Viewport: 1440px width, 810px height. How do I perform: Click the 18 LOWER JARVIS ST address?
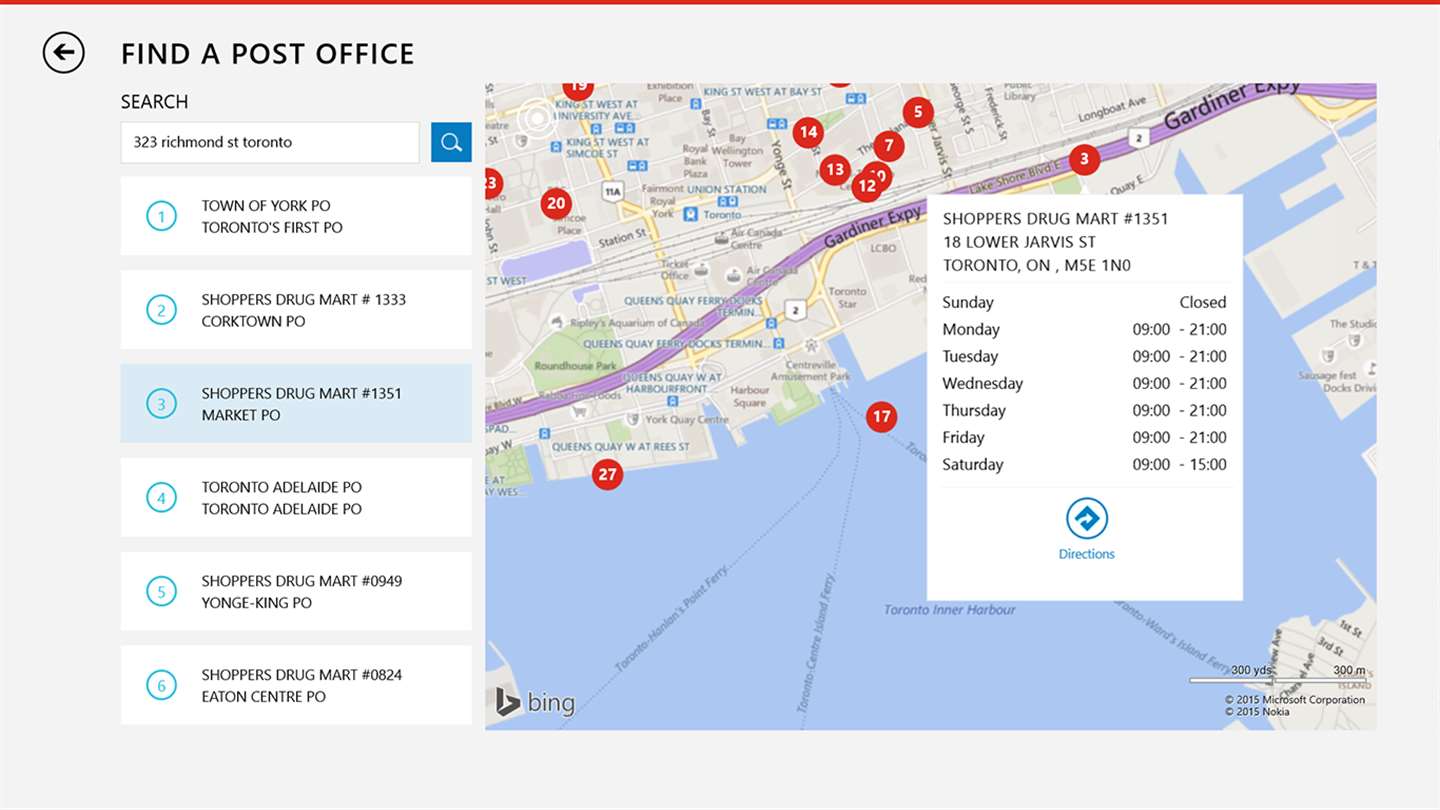[x=1019, y=242]
